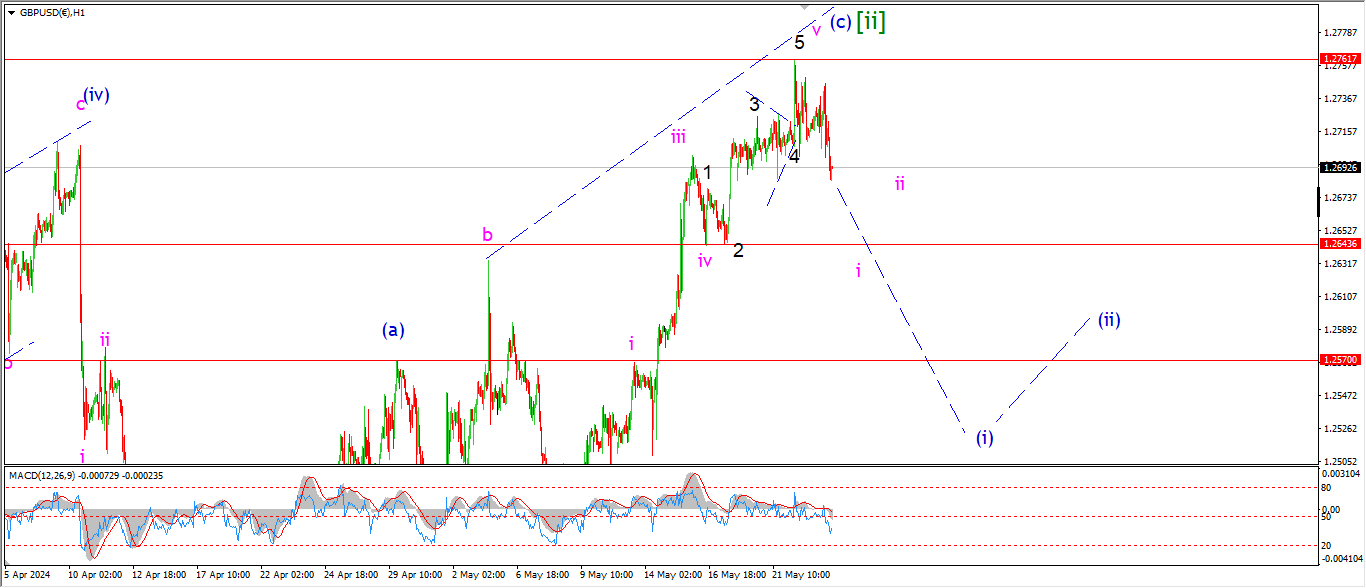Click the 10 Apr 02:00 time axis label
The width and height of the screenshot is (1366, 588).
pos(95,576)
